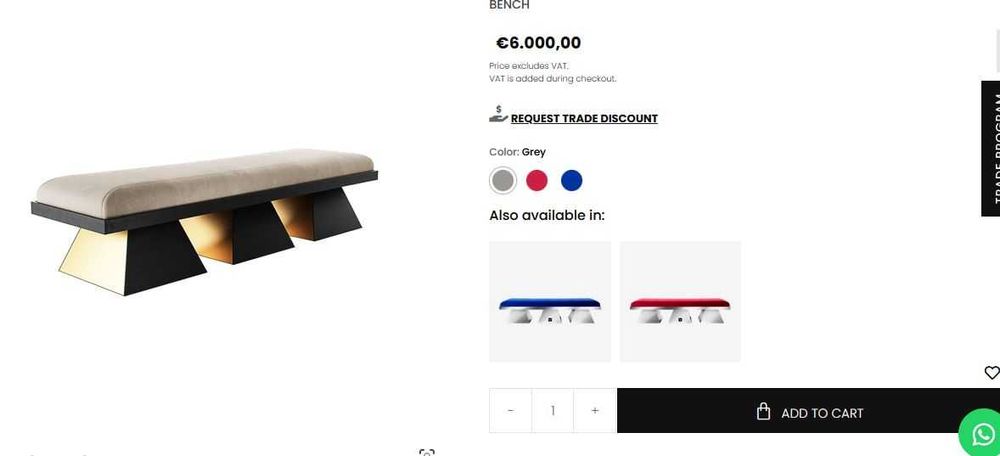This screenshot has height=456, width=1000.
Task: Click the BENCH product title
Action: click(x=509, y=5)
